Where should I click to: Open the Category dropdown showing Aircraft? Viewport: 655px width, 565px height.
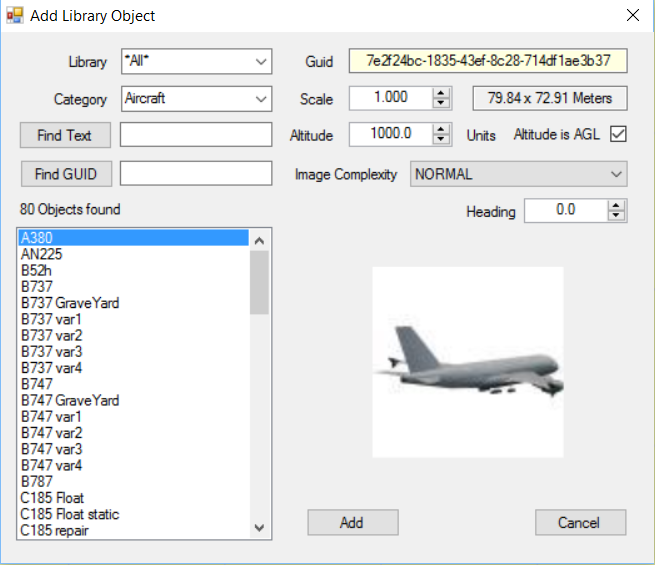[x=262, y=99]
